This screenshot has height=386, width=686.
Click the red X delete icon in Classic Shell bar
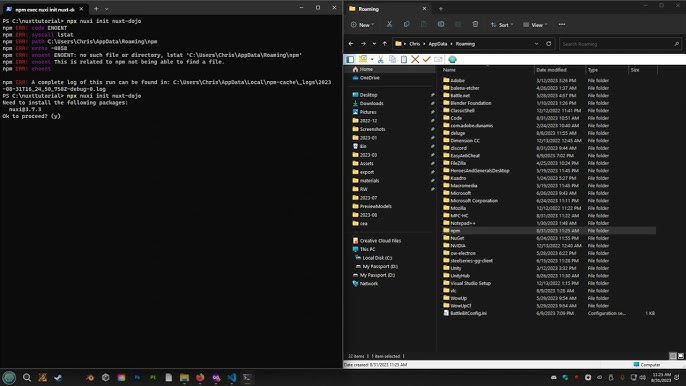(x=415, y=59)
